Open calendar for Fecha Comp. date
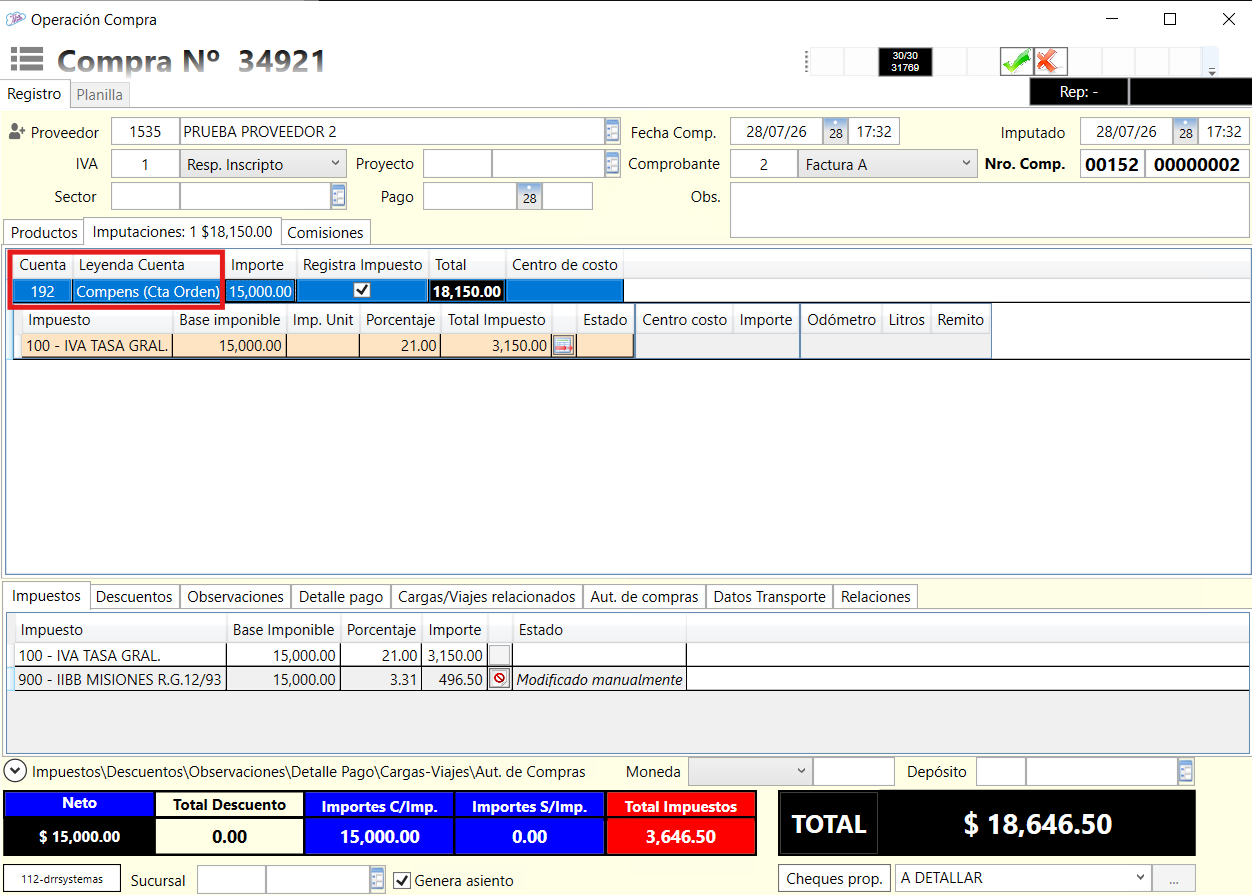 [835, 132]
